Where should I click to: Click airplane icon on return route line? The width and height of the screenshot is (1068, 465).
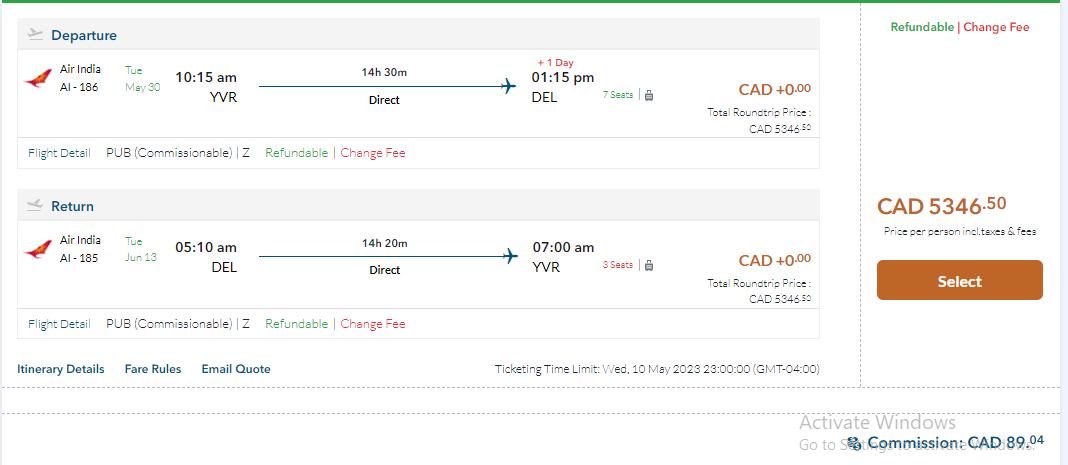[x=509, y=257]
